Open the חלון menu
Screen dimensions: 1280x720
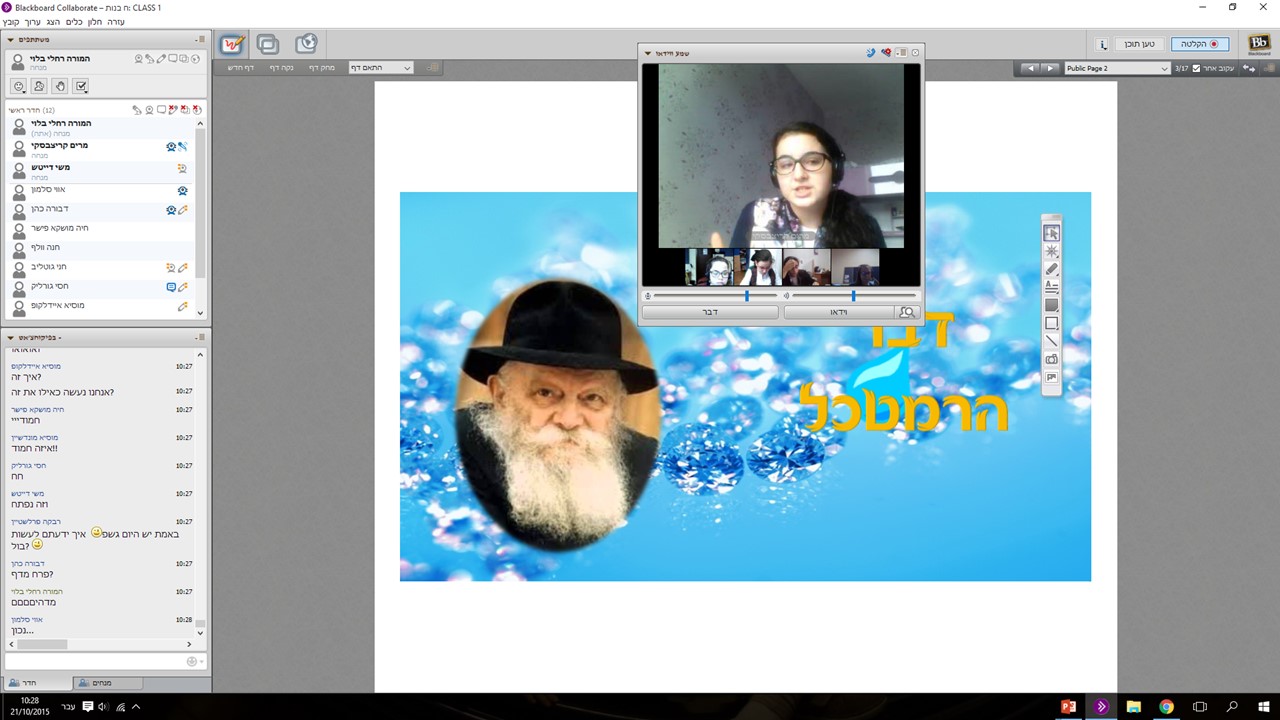[x=96, y=21]
